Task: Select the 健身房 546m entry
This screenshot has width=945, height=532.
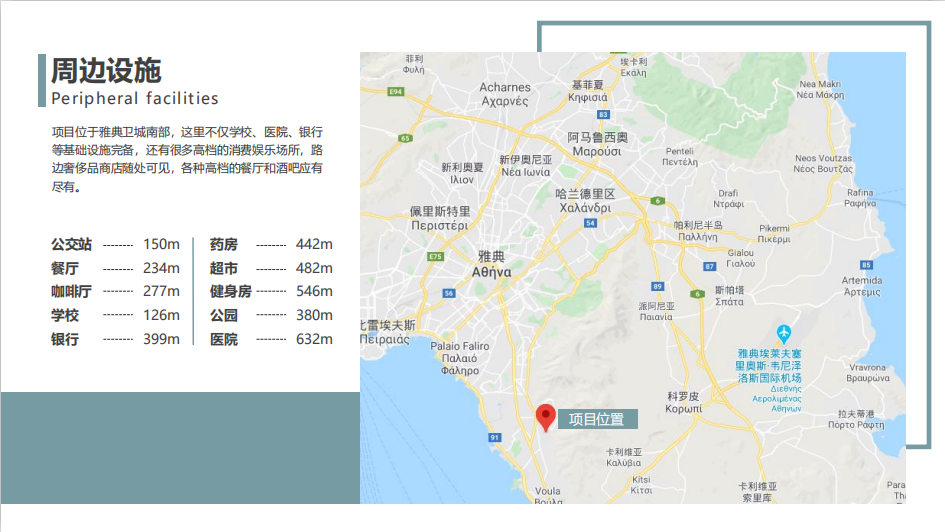Action: pos(270,291)
